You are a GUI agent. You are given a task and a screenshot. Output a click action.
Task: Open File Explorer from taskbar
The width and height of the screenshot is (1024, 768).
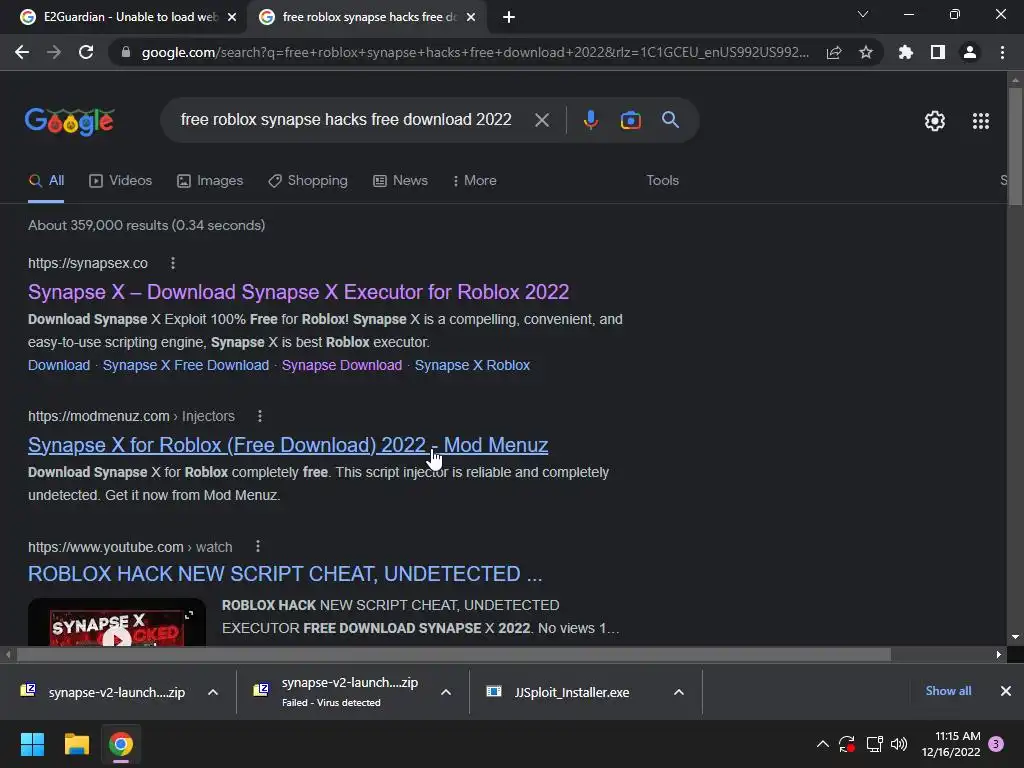point(76,744)
